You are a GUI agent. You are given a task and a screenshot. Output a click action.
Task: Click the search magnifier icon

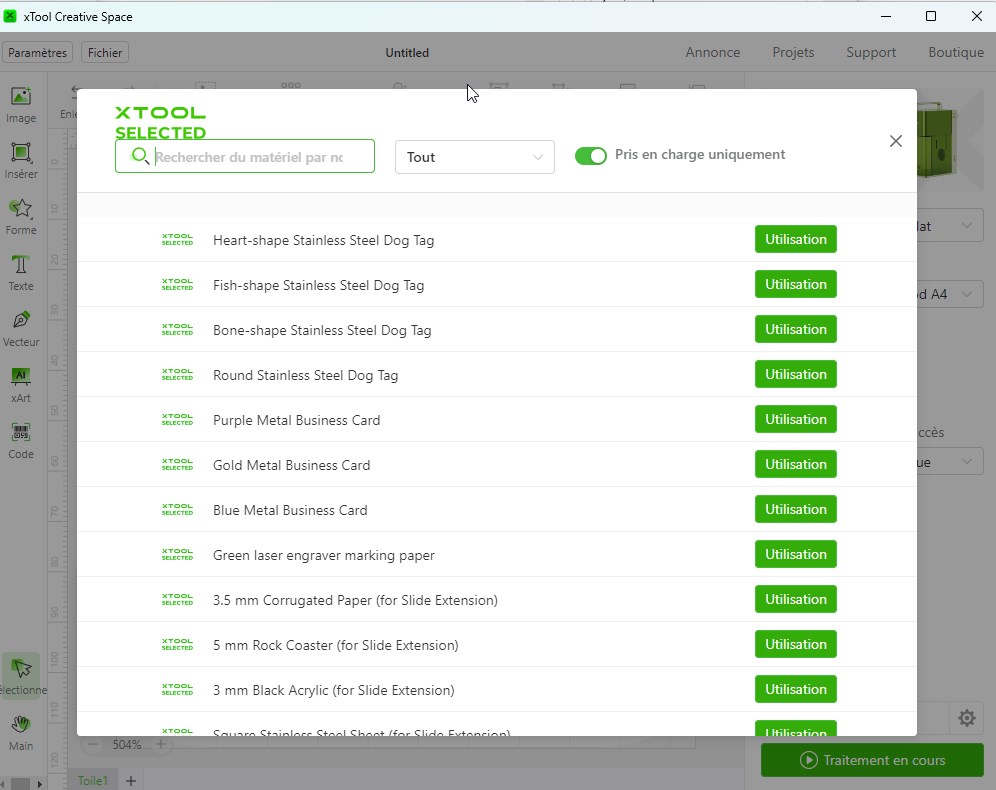tap(140, 156)
